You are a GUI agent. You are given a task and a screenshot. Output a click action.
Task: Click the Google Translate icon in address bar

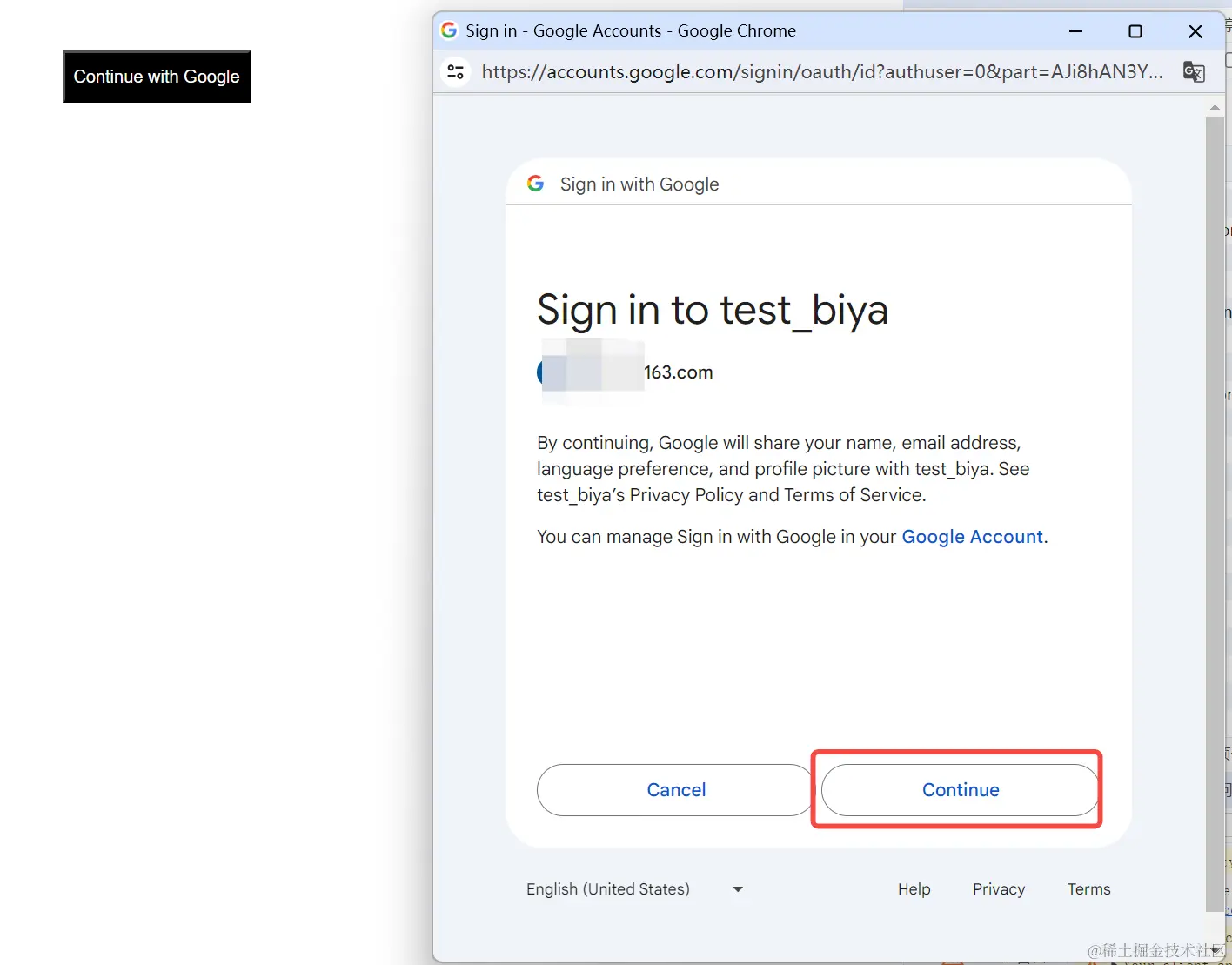(x=1194, y=71)
